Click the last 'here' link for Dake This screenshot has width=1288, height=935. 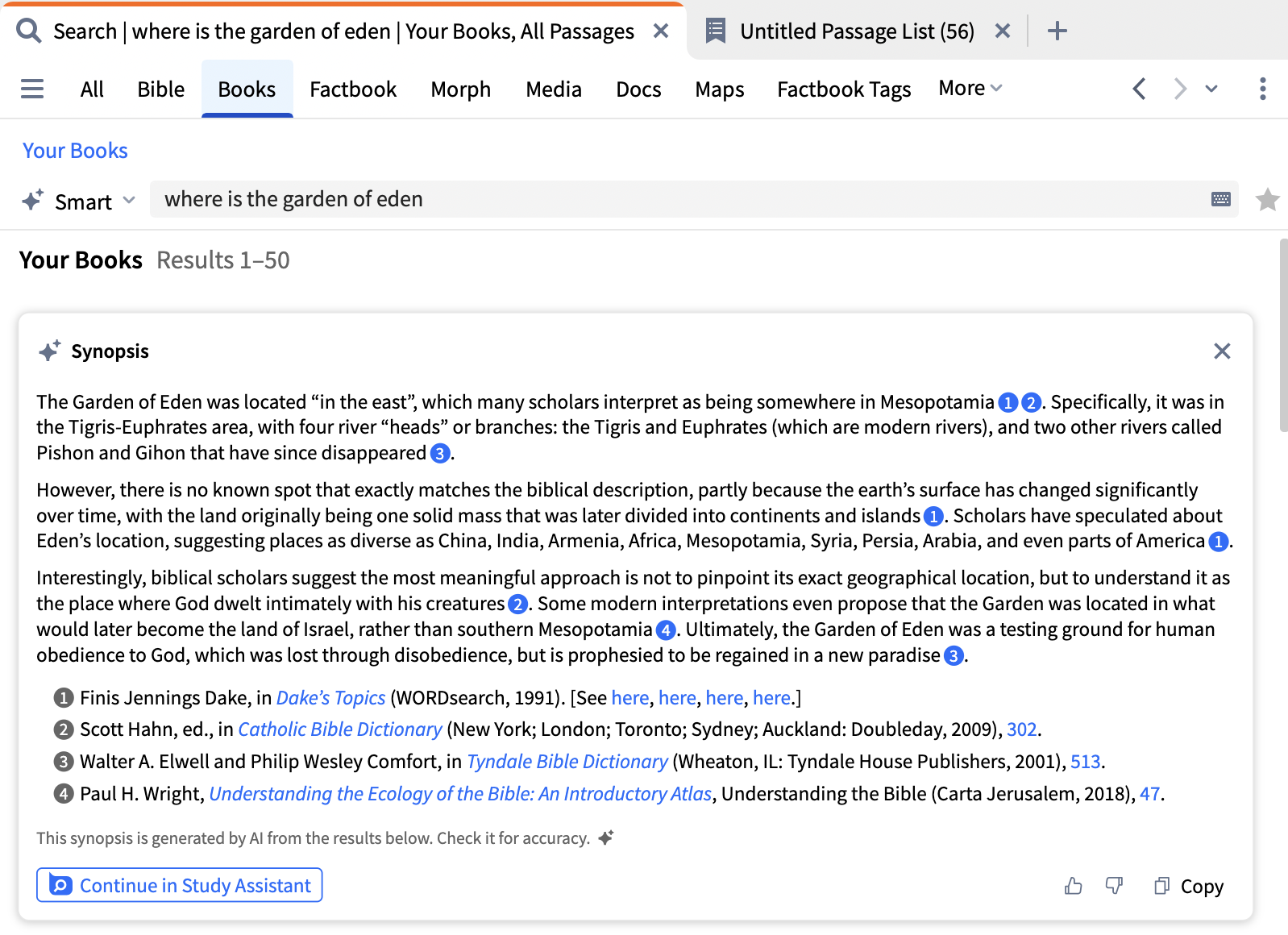[771, 697]
